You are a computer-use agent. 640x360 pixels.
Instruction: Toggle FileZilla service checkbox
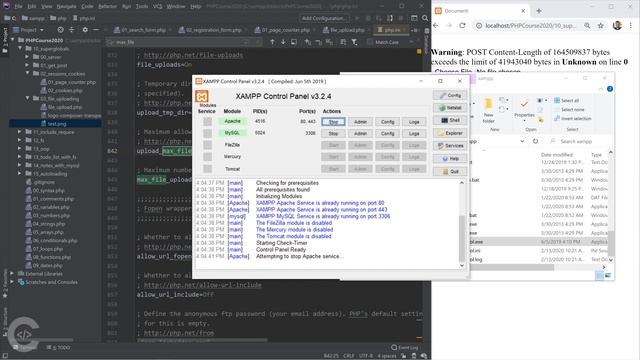208,145
